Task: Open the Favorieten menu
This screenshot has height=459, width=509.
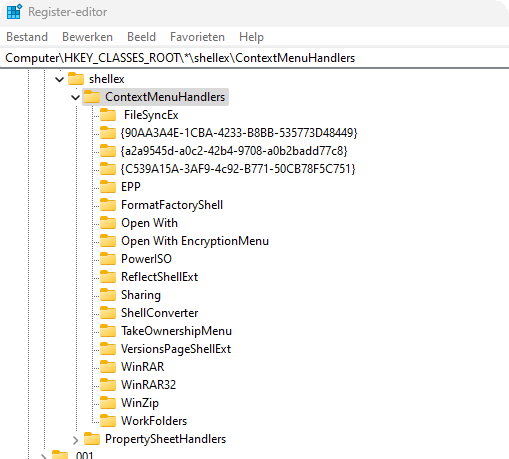Action: (197, 37)
